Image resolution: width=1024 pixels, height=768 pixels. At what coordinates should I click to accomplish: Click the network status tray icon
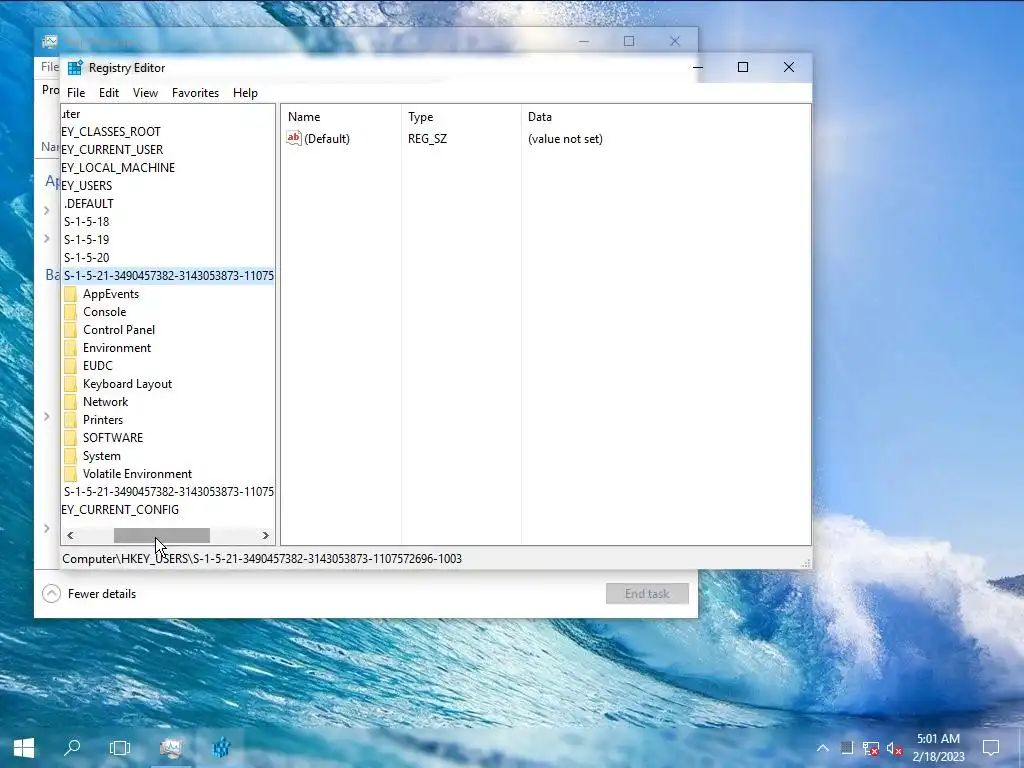(x=871, y=748)
